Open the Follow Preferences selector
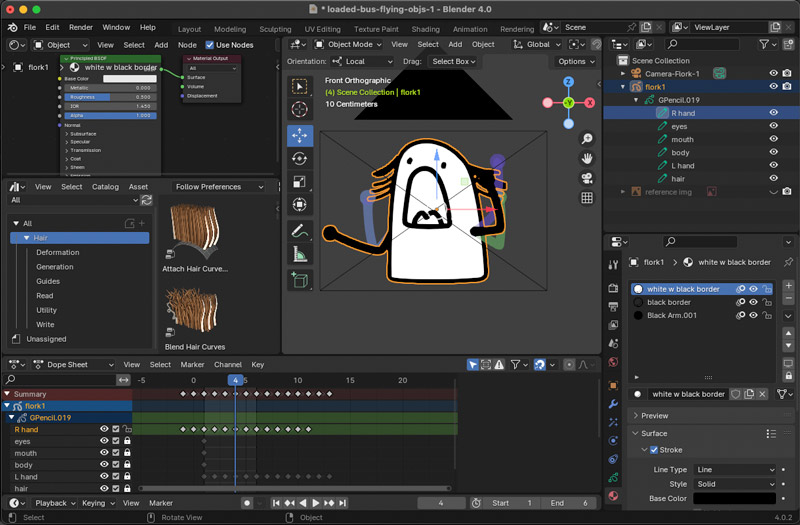The height and width of the screenshot is (525, 800). coord(218,187)
